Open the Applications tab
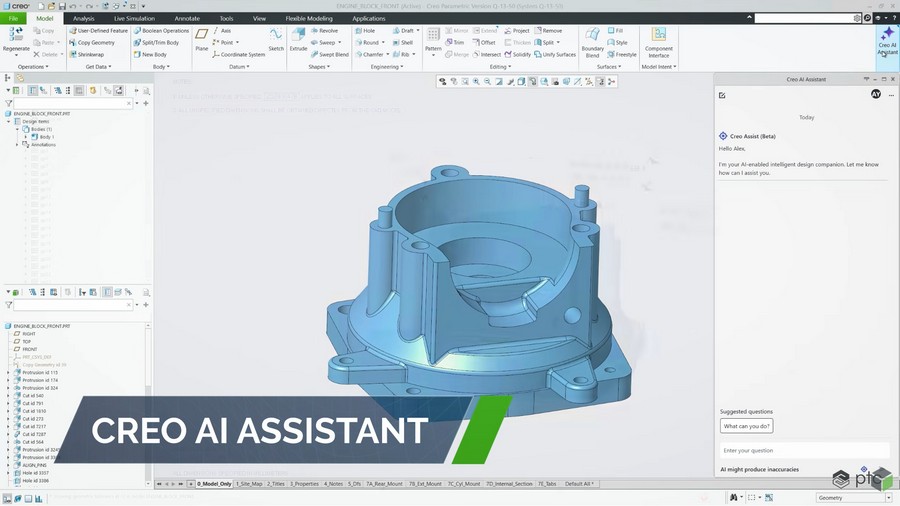This screenshot has width=900, height=506. pyautogui.click(x=368, y=18)
